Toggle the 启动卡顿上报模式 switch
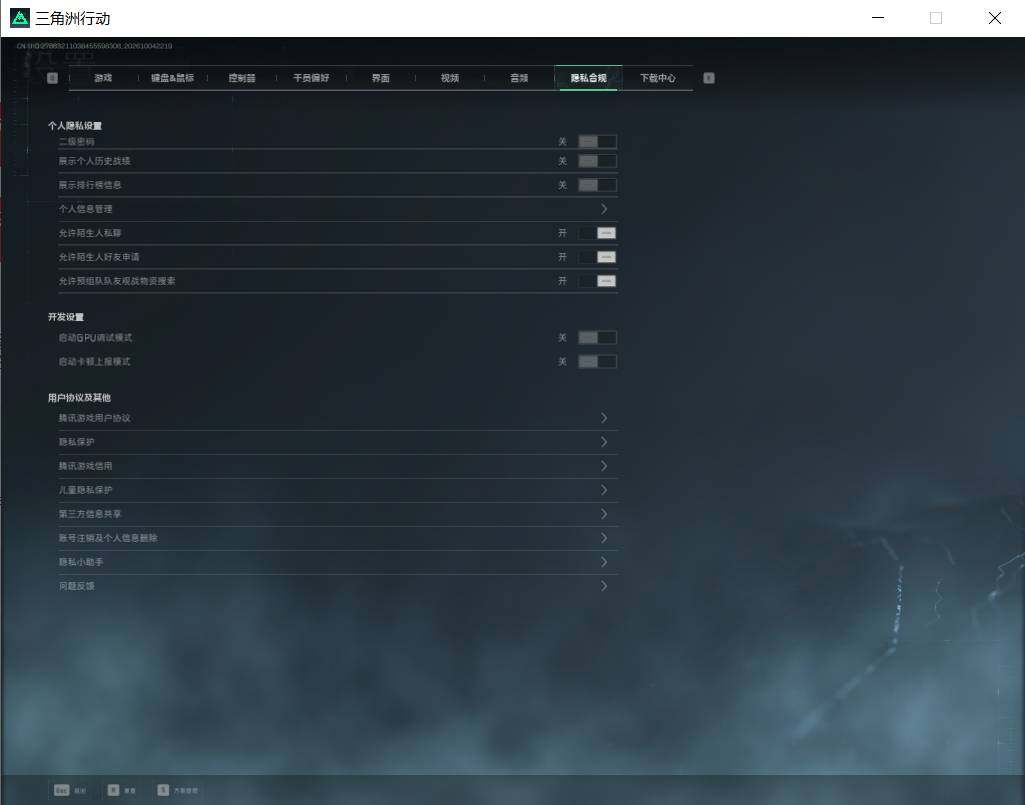The height and width of the screenshot is (805, 1025). [x=597, y=362]
